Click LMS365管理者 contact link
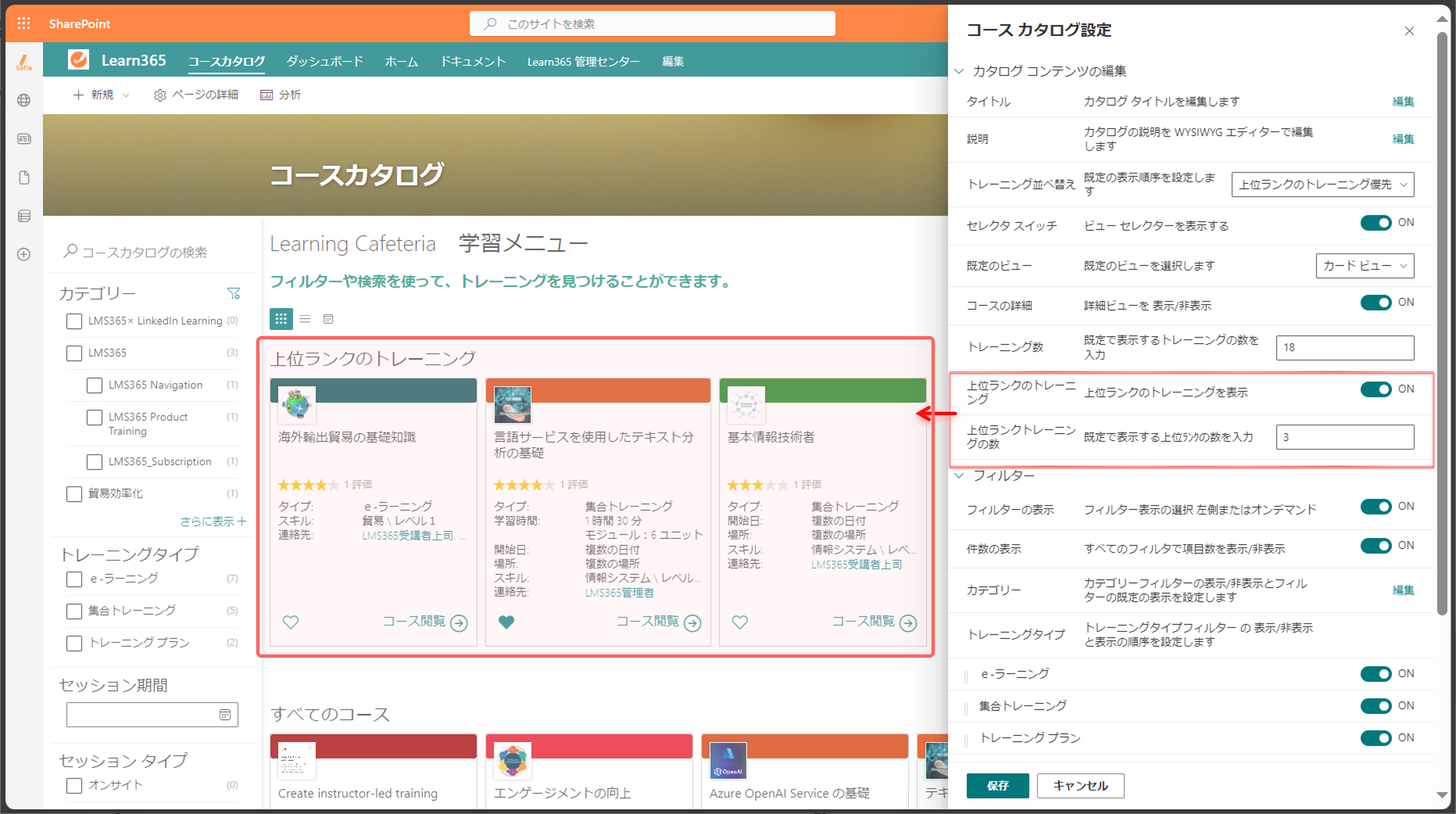This screenshot has width=1456, height=814. point(619,592)
